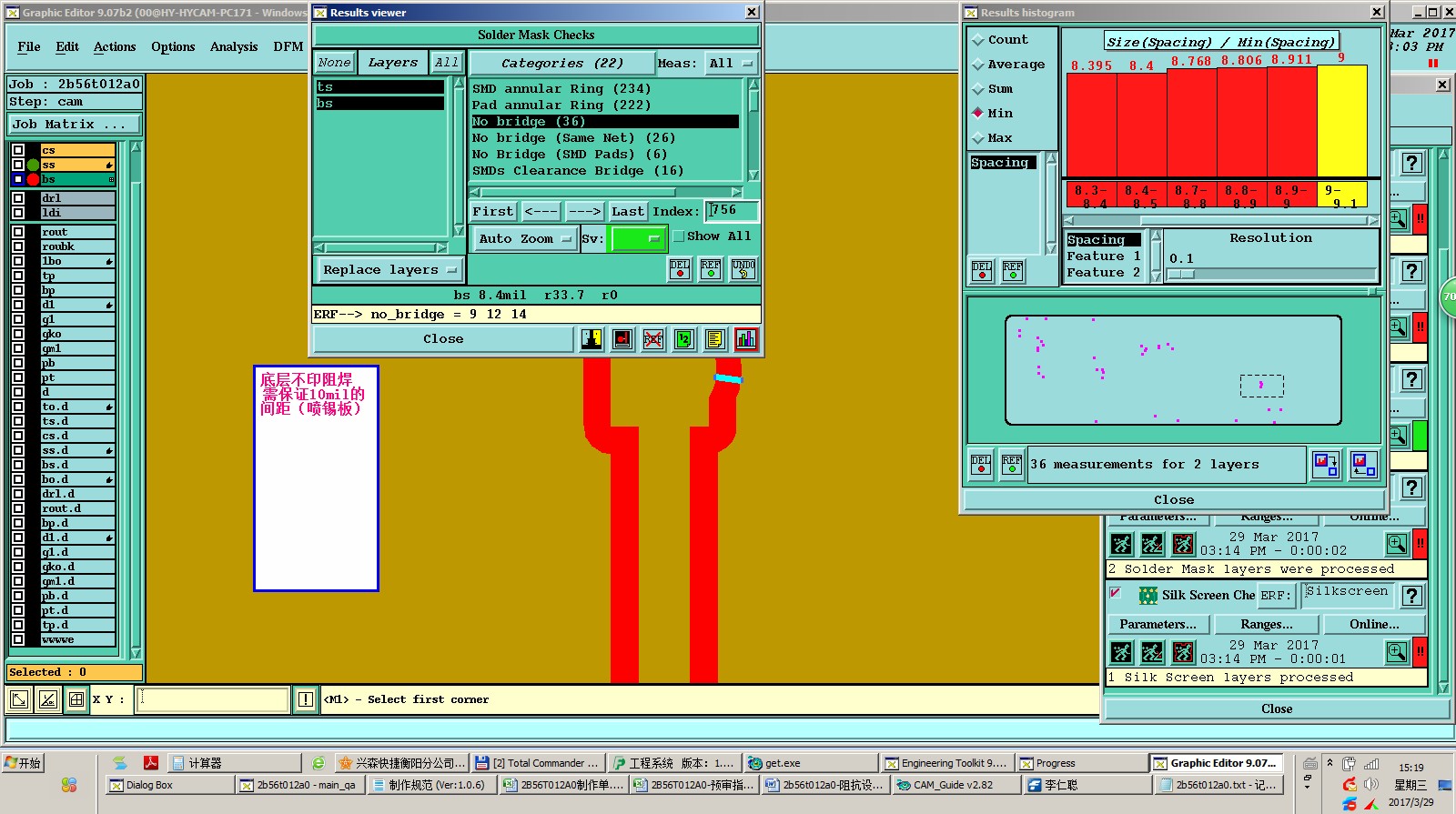Viewport: 1456px width, 814px height.
Task: Open DFM menu
Action: [288, 47]
